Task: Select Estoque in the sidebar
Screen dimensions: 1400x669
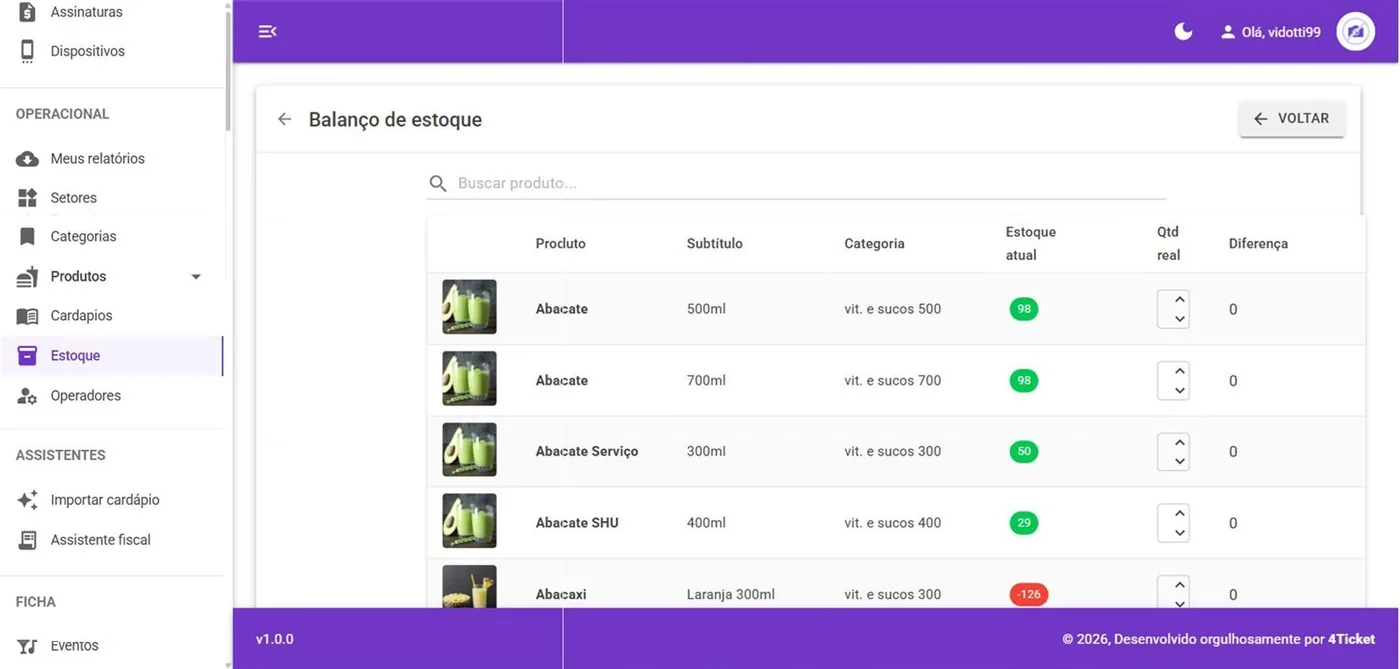Action: tap(112, 356)
